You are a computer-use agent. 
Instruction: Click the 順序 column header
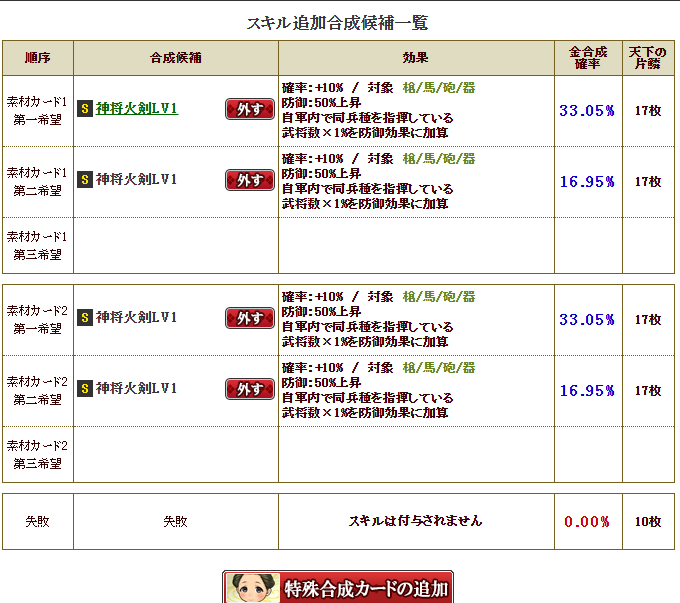coord(38,58)
